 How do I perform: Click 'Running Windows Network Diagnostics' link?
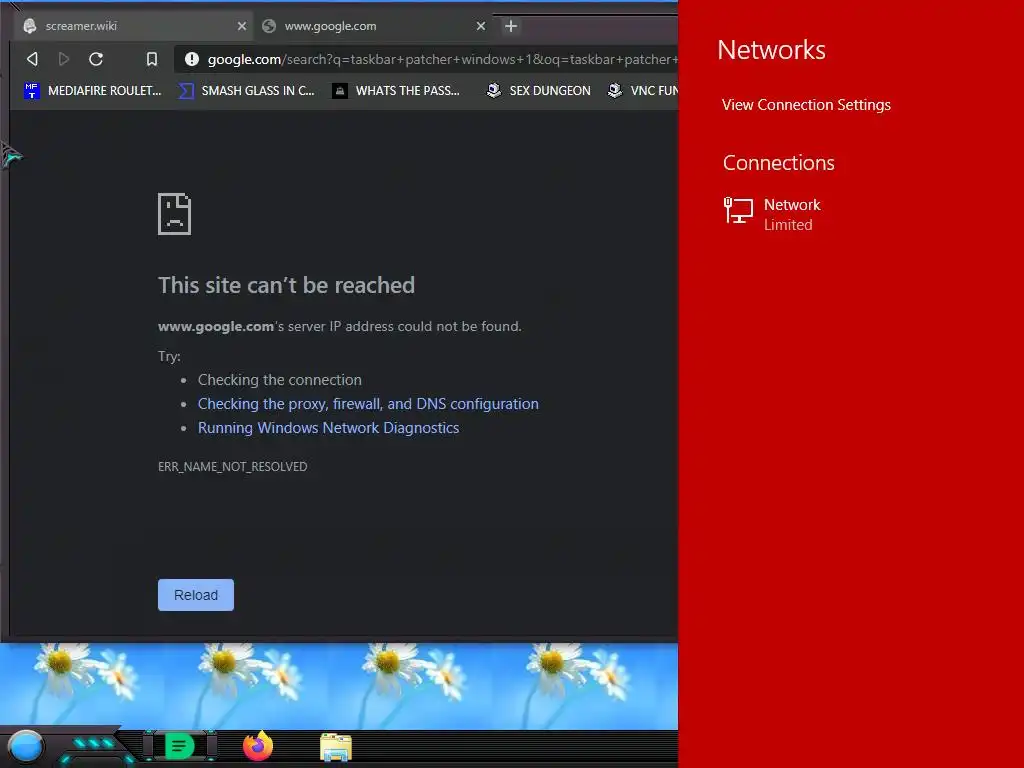(x=328, y=428)
